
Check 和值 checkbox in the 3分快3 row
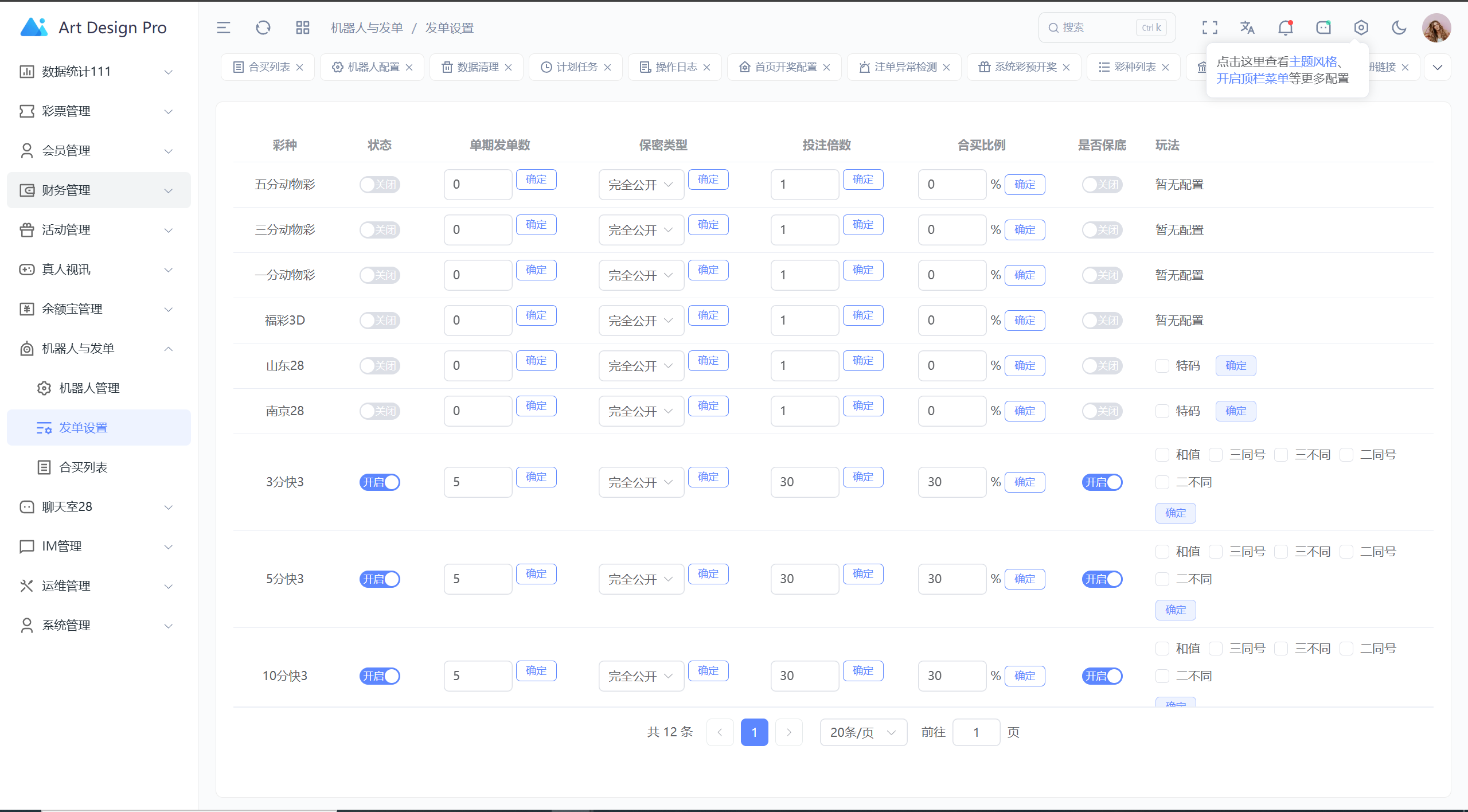(1162, 455)
